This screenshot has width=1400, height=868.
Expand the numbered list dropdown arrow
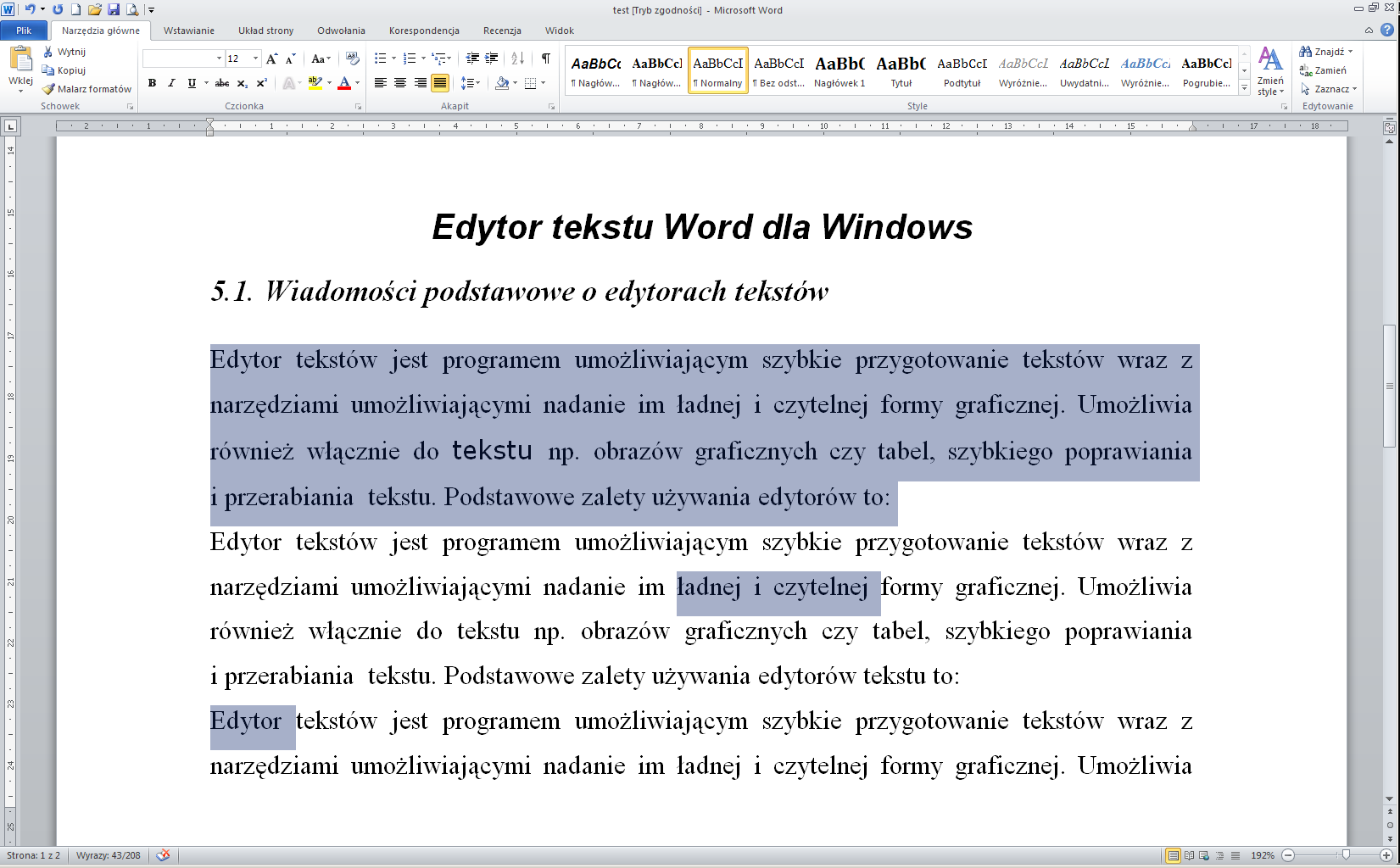(423, 58)
